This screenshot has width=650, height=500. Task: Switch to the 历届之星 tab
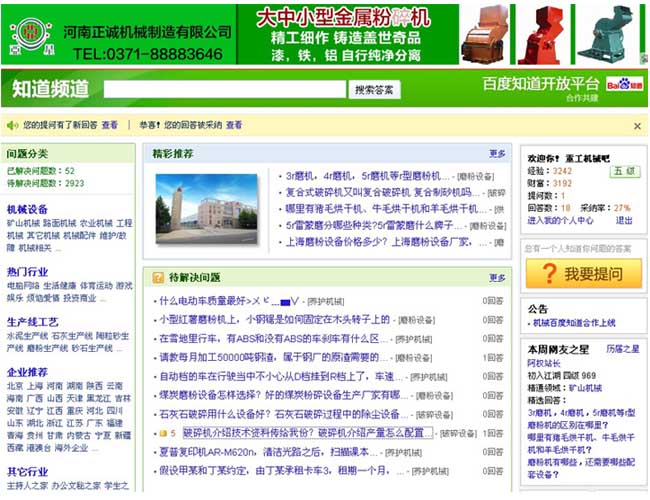(623, 349)
